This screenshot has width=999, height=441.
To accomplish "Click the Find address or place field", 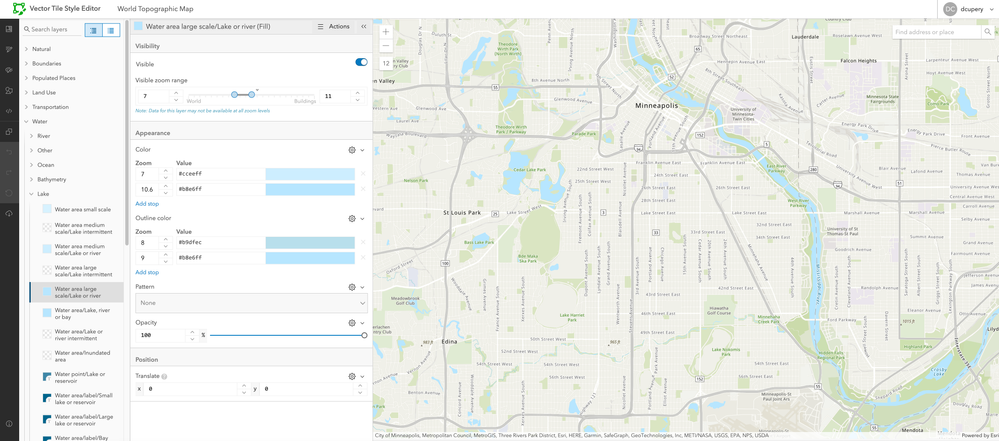I will tap(937, 32).
